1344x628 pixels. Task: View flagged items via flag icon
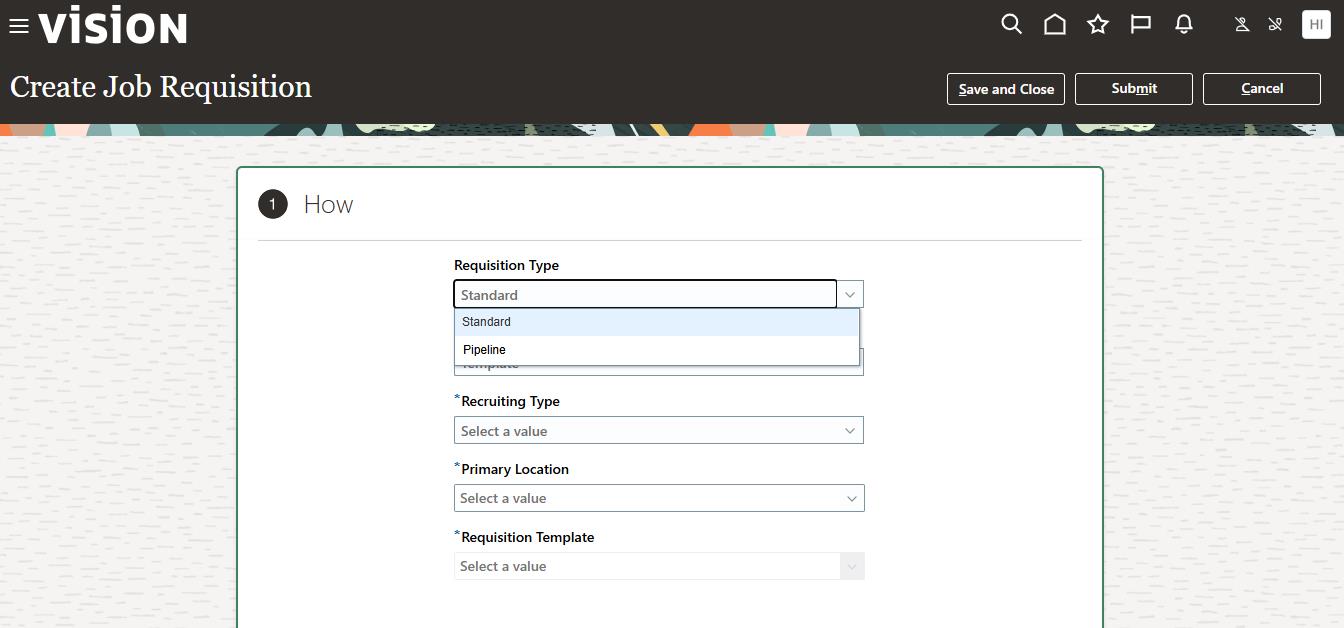pos(1140,24)
